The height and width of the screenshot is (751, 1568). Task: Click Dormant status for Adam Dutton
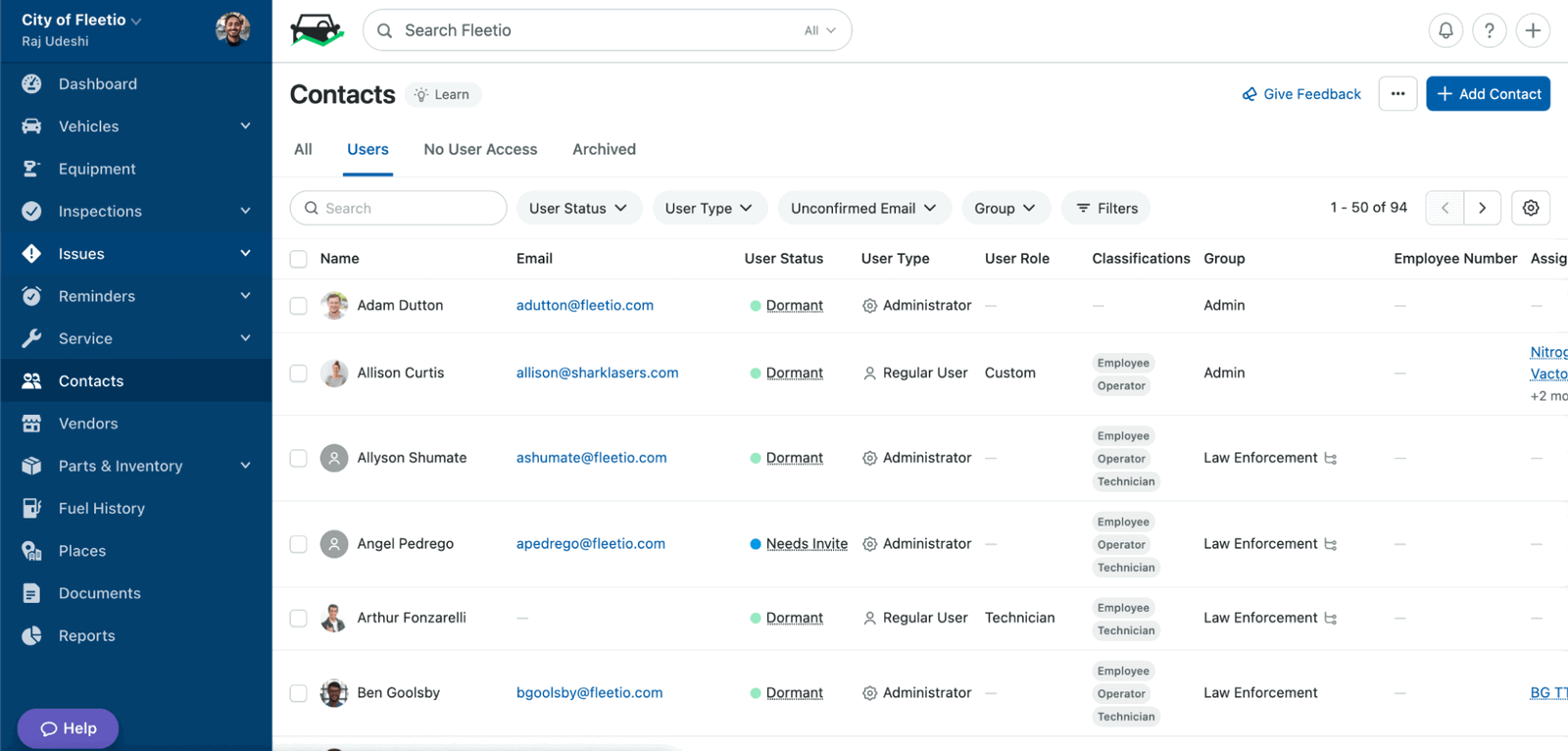click(794, 306)
